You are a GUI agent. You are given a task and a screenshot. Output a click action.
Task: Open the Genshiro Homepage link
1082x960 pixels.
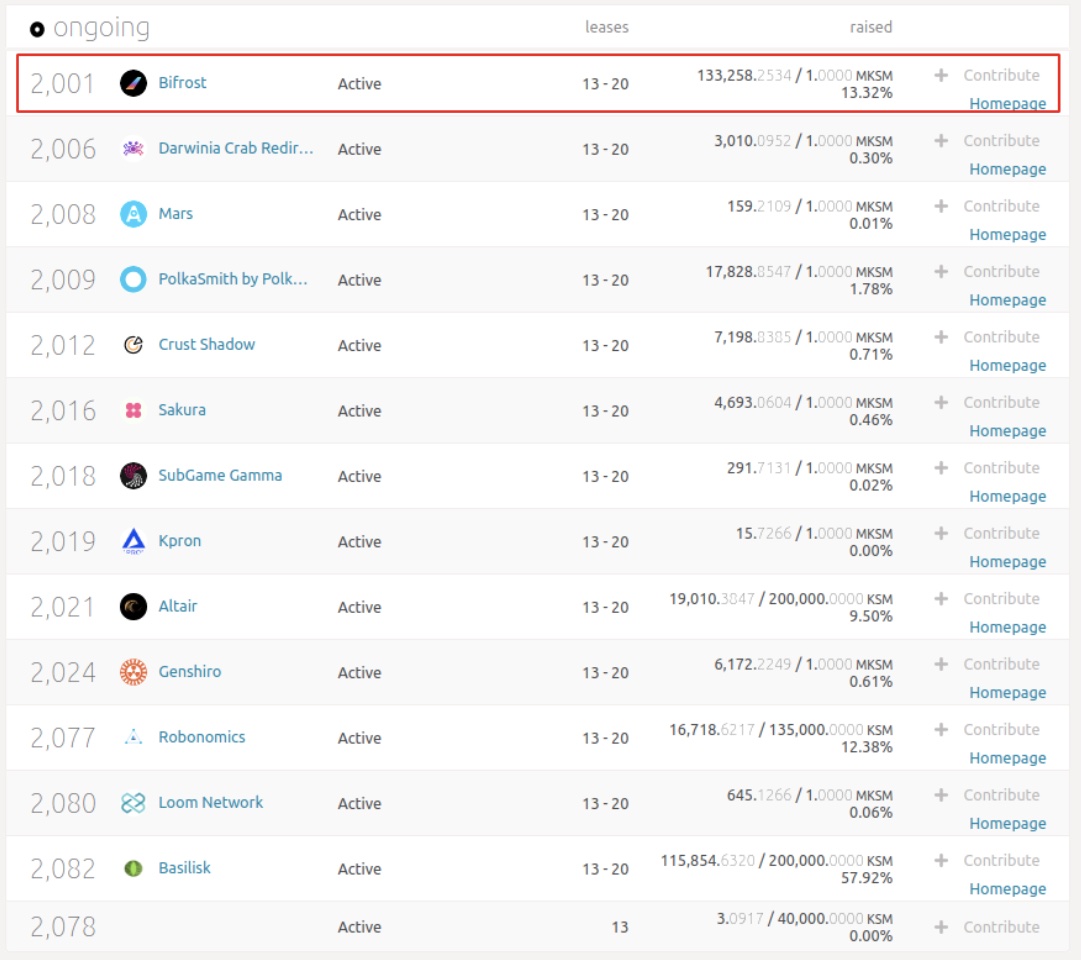click(1007, 692)
